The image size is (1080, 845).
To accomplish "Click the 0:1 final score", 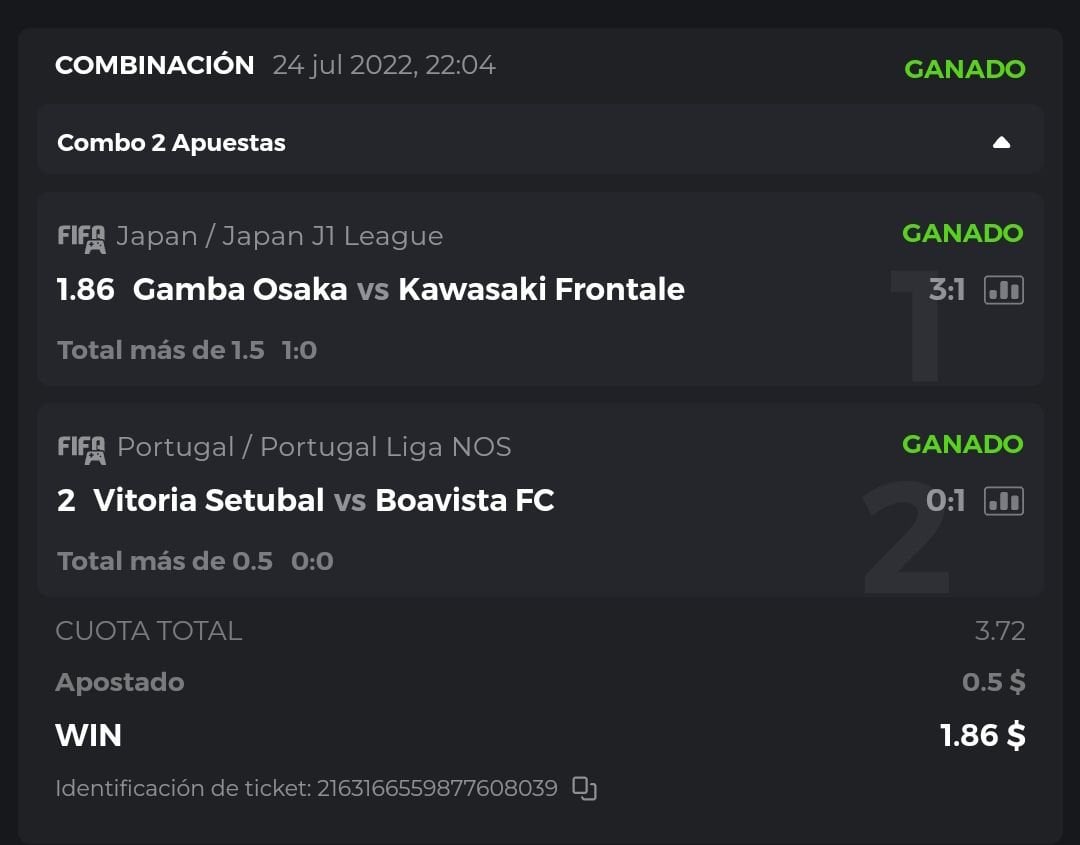I will (945, 501).
